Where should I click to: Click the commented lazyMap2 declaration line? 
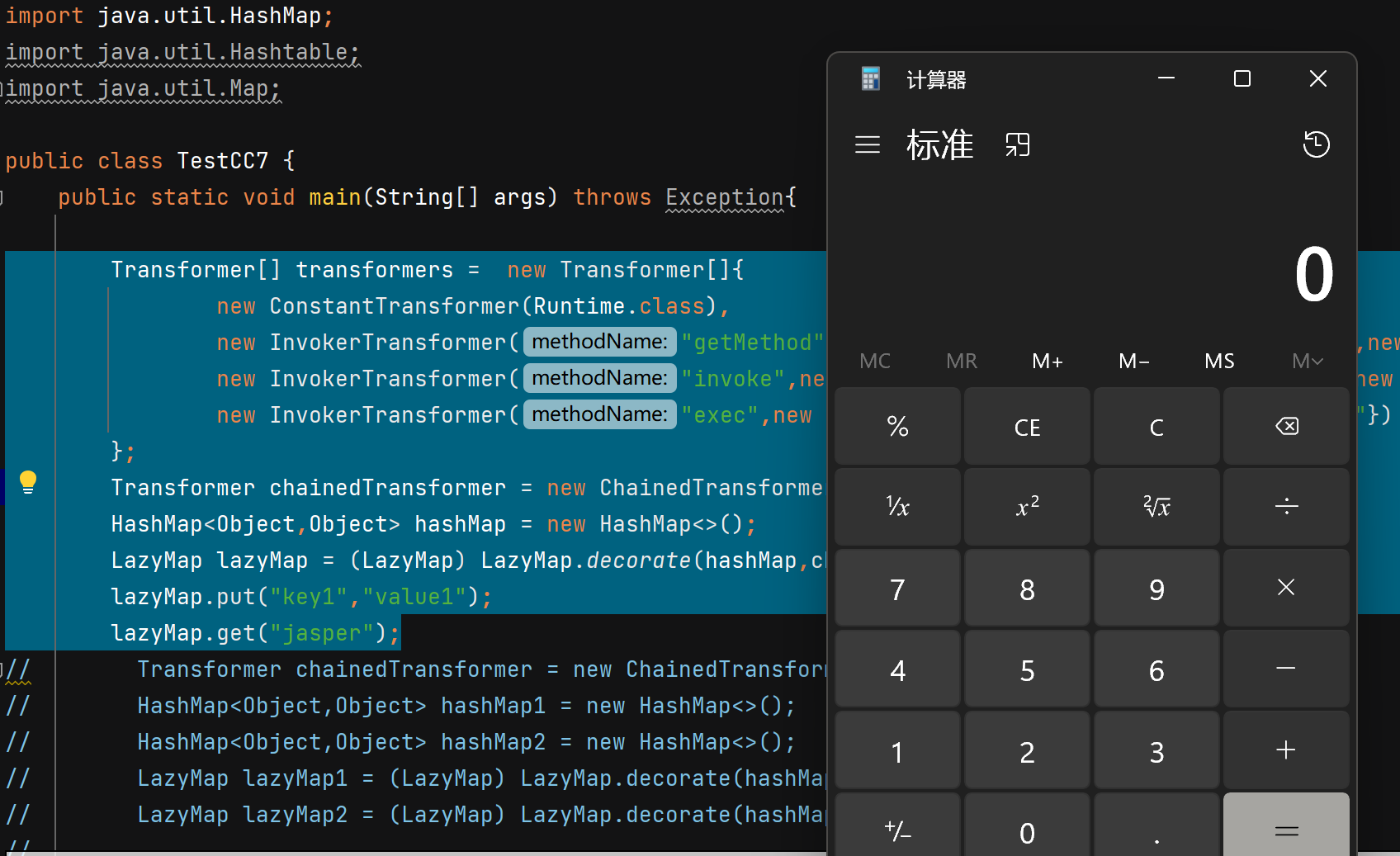click(481, 815)
